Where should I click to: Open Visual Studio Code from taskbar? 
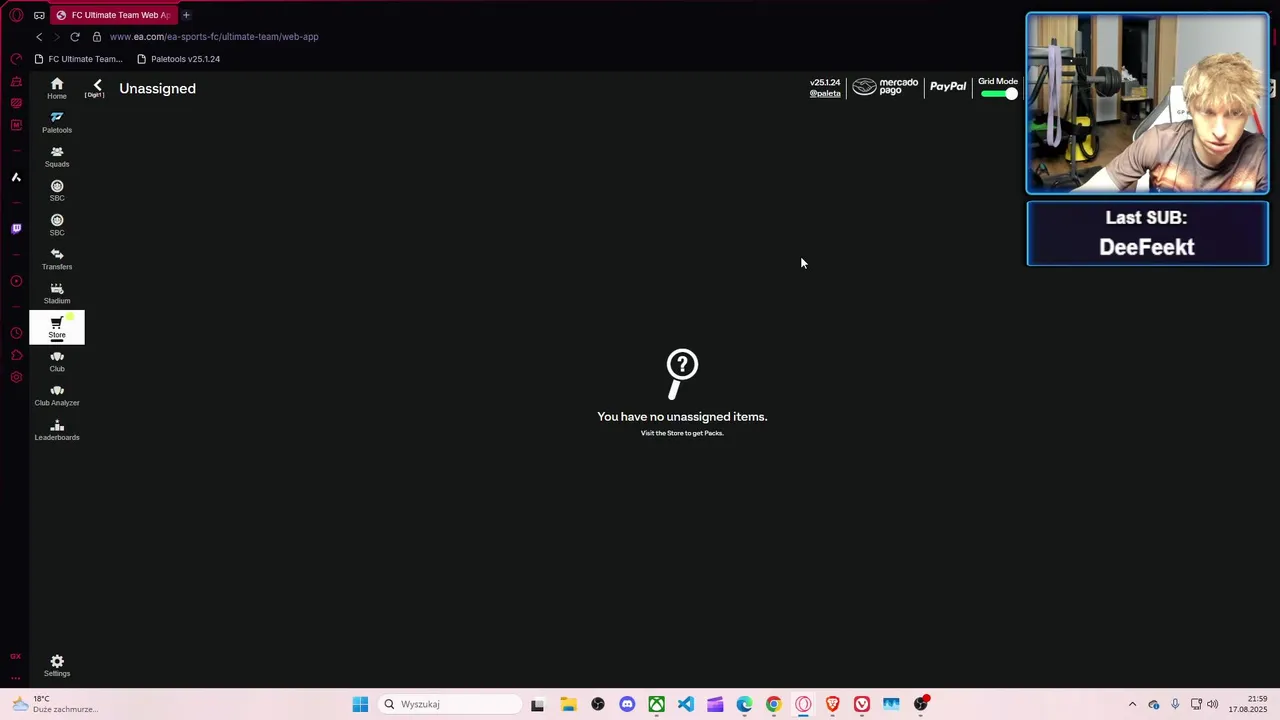pyautogui.click(x=686, y=704)
